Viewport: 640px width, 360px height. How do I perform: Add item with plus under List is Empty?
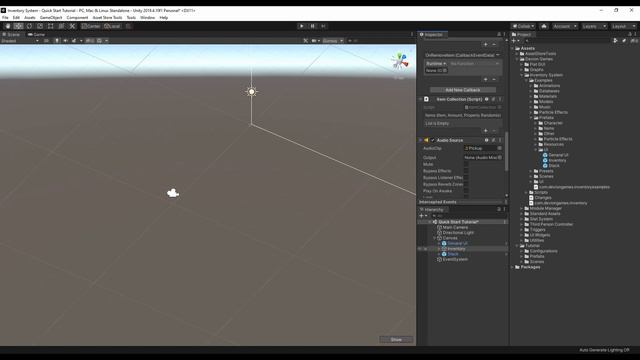pos(486,131)
